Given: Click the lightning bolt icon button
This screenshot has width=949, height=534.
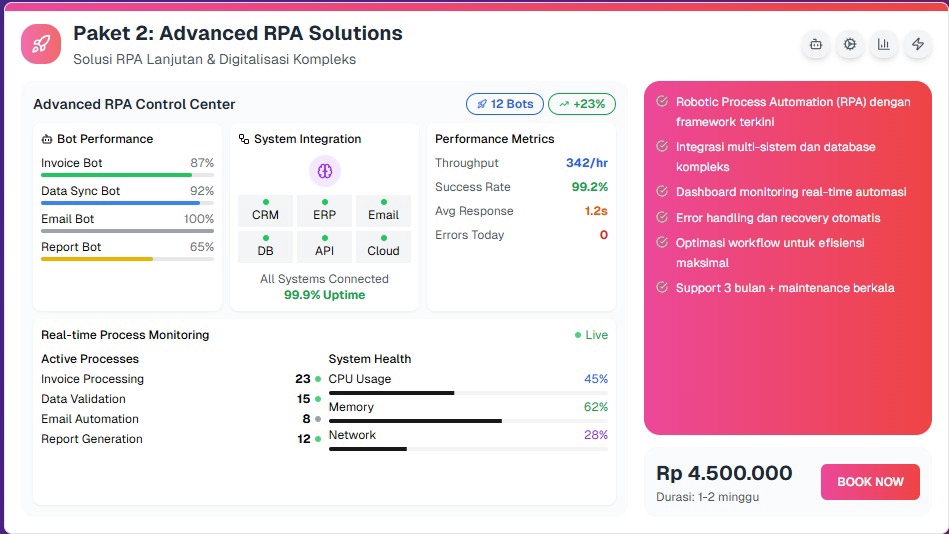Looking at the screenshot, I should 917,44.
